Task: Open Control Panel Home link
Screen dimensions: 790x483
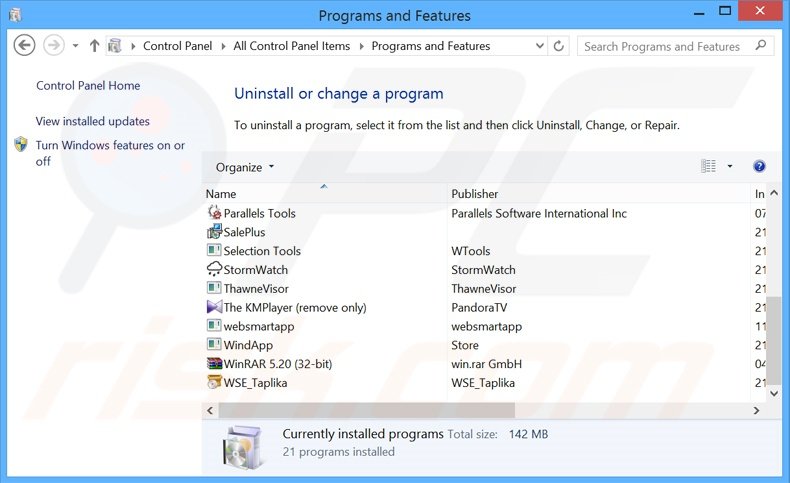Action: [88, 86]
